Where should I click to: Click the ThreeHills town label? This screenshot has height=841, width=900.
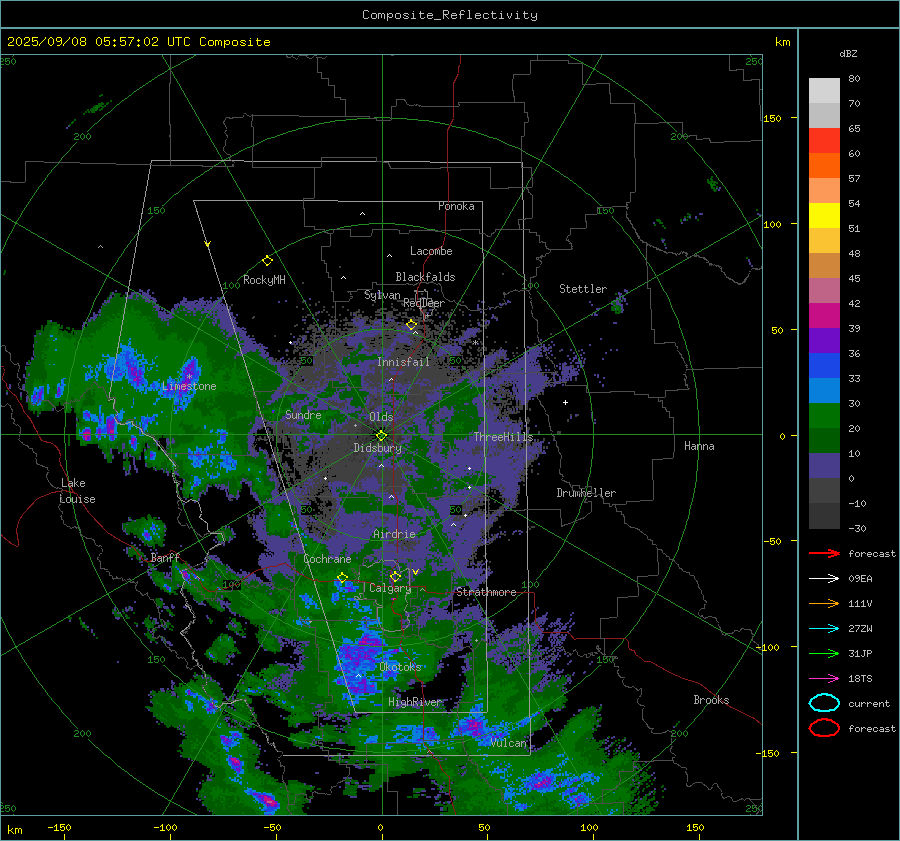pos(503,437)
